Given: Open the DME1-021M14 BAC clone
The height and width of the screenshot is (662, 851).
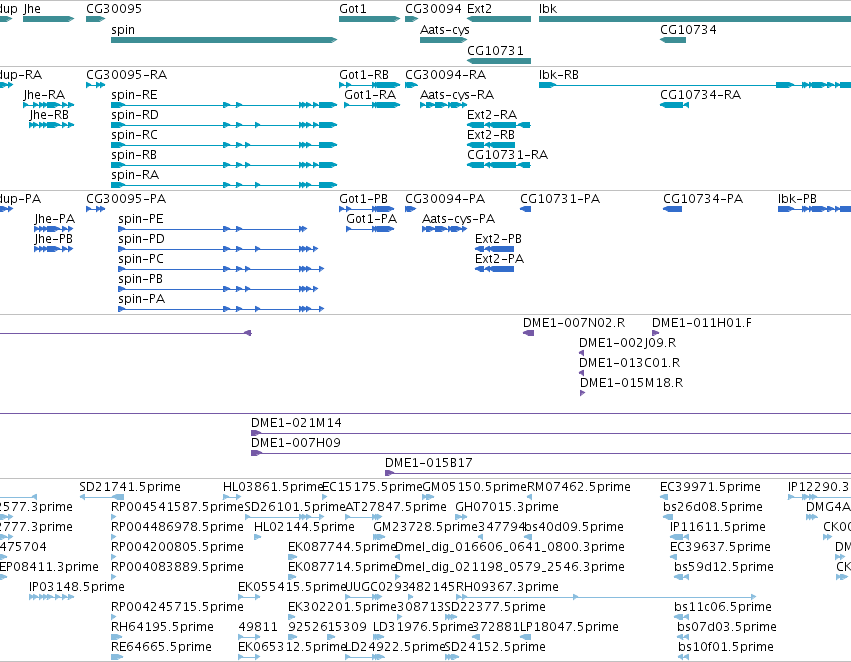Looking at the screenshot, I should click(x=551, y=433).
